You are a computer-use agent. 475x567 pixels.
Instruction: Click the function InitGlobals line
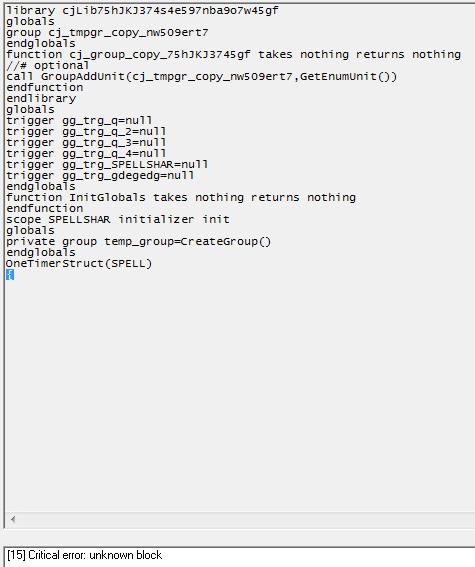(x=181, y=197)
